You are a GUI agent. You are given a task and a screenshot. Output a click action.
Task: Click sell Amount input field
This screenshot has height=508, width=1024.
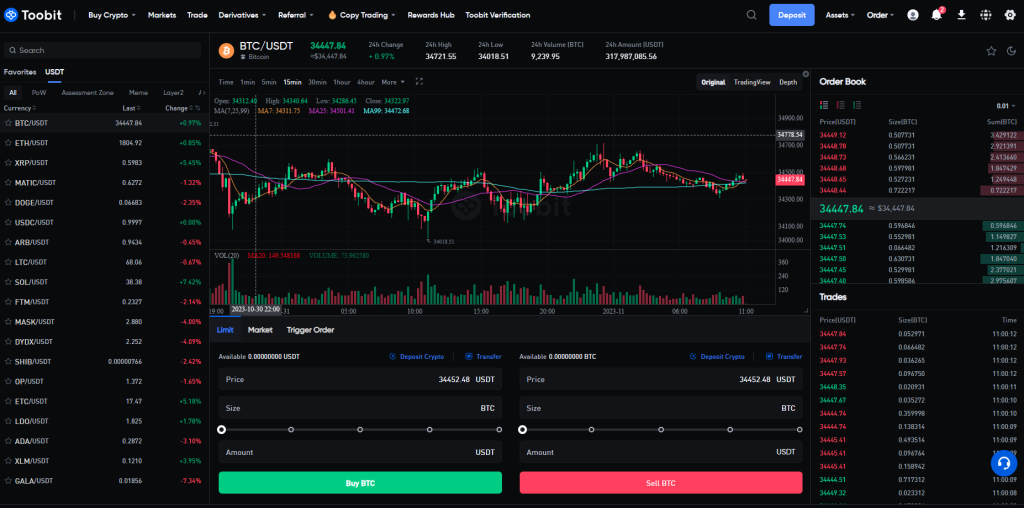click(661, 452)
